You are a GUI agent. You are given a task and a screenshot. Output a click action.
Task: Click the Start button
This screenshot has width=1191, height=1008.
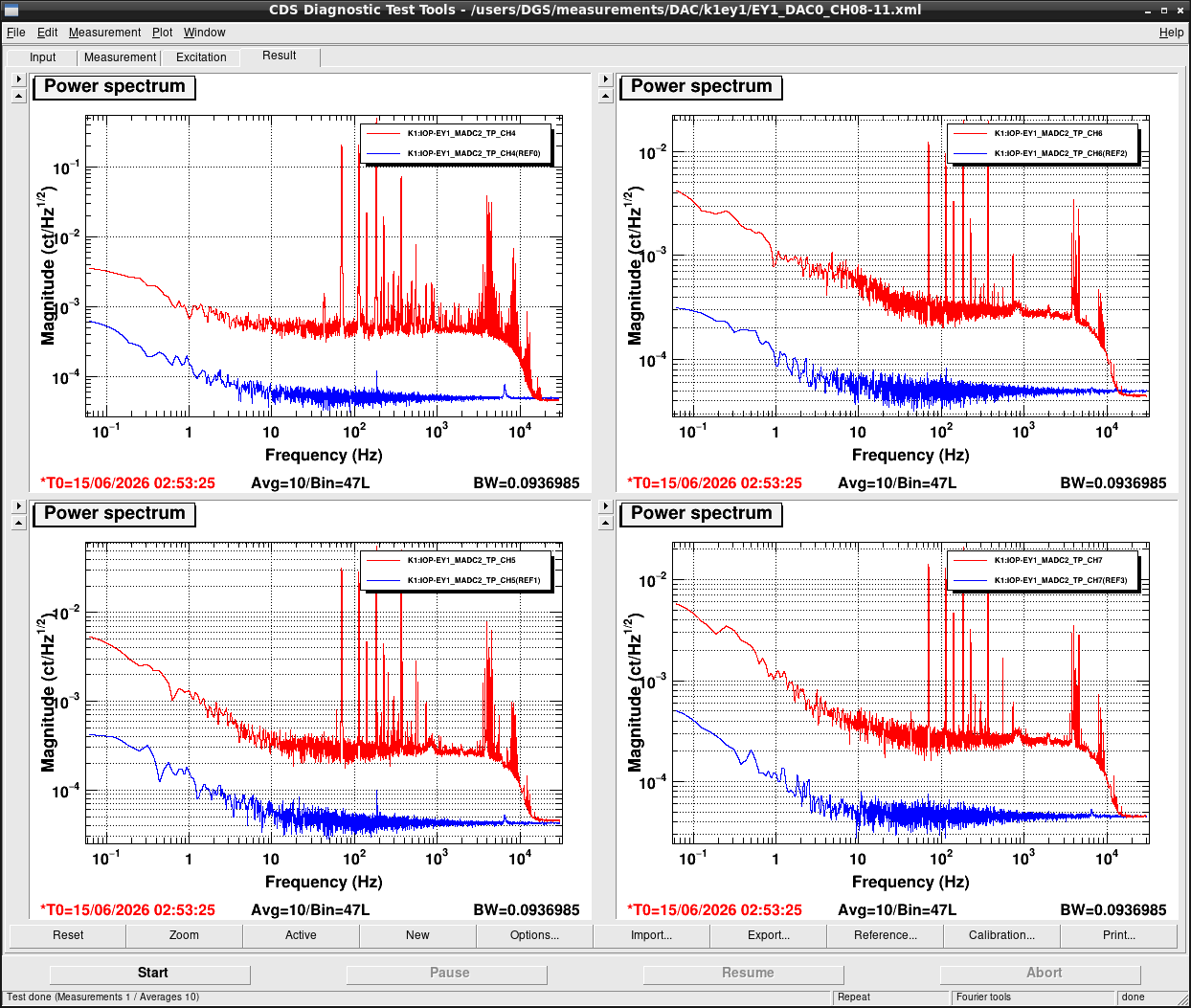coord(150,974)
